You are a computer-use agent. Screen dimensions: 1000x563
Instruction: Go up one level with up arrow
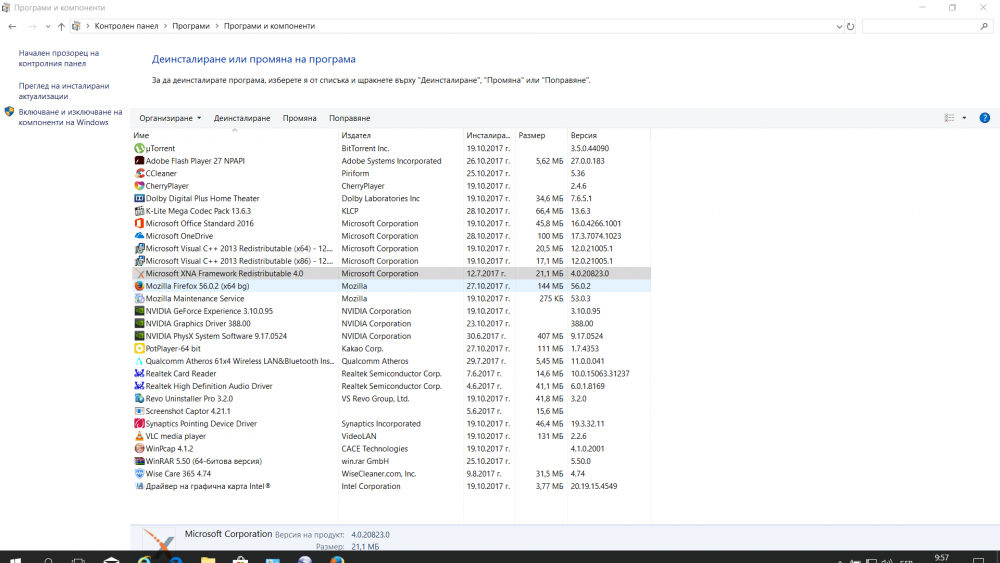tap(61, 26)
